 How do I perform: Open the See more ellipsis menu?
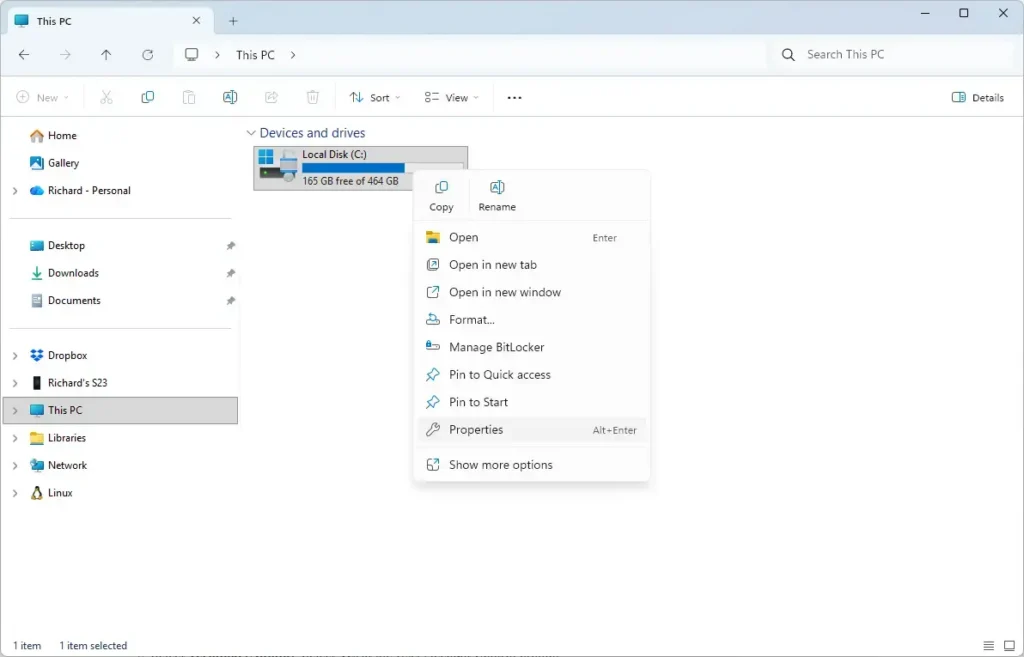515,98
